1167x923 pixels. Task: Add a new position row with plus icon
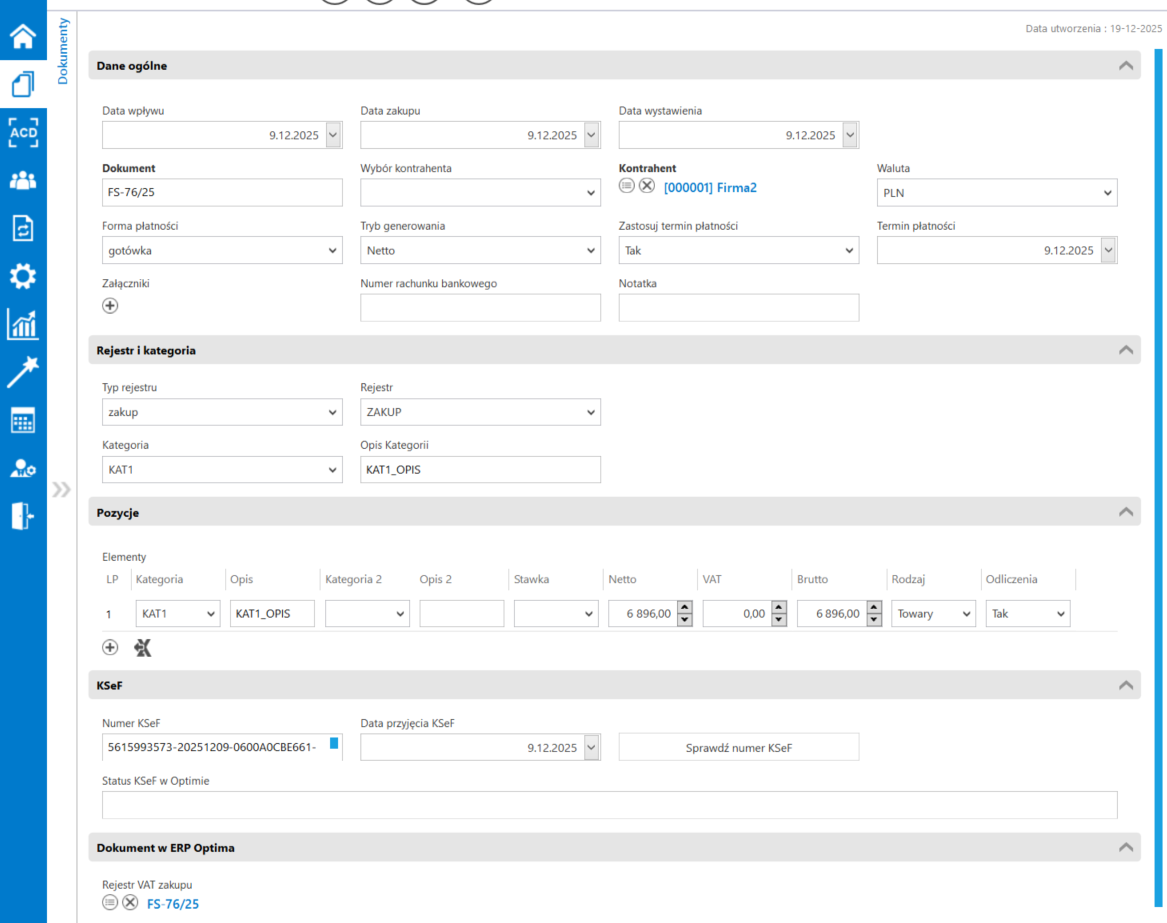[111, 648]
